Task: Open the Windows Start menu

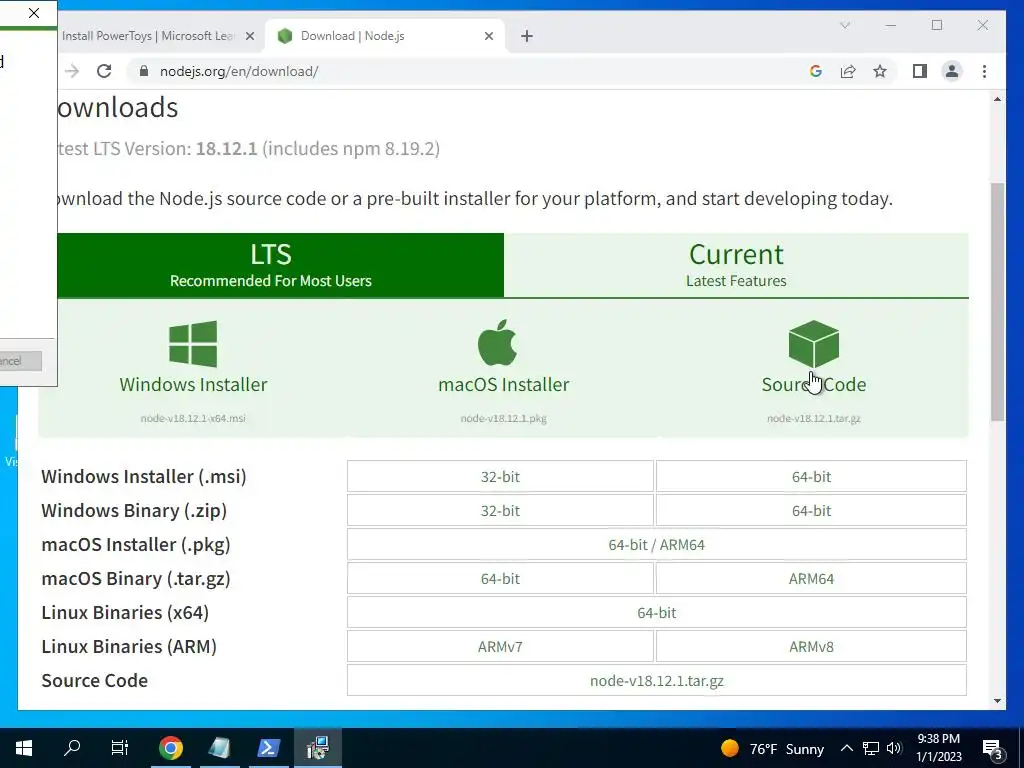Action: point(24,748)
